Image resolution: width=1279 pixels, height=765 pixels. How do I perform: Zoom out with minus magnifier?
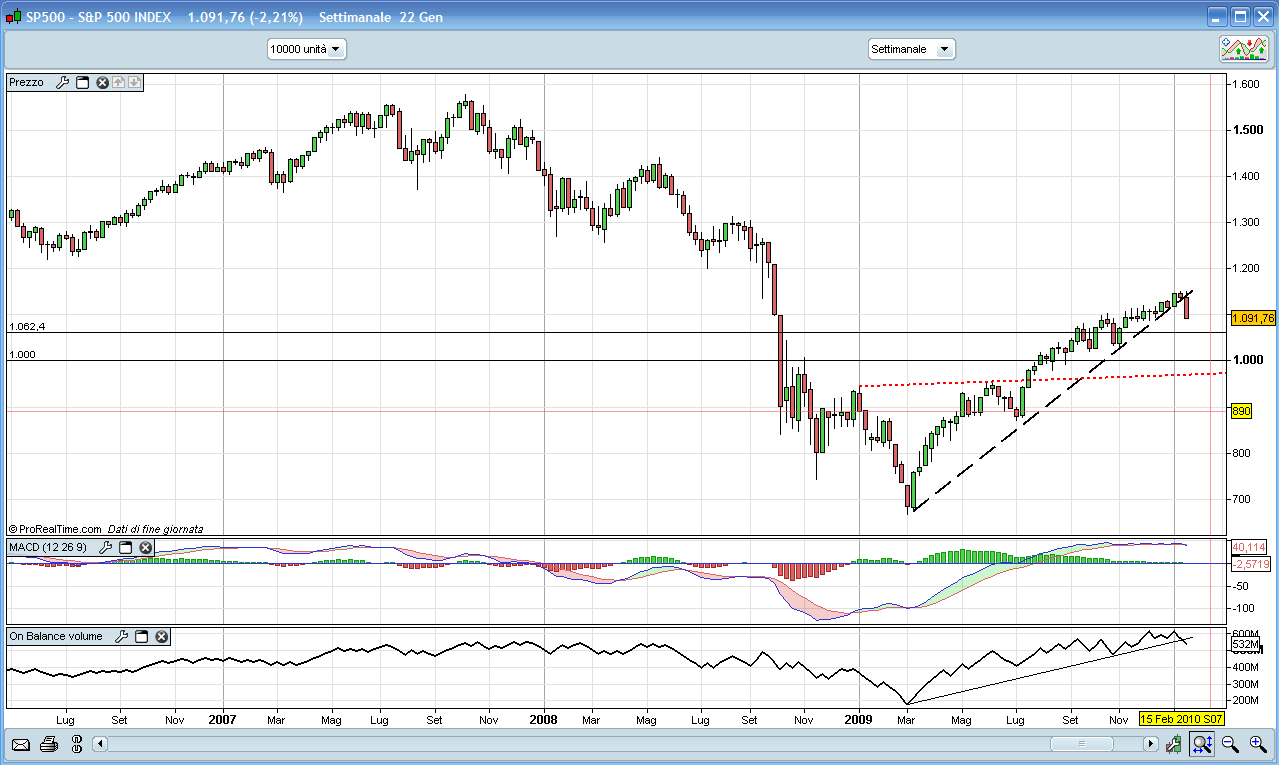click(1231, 744)
